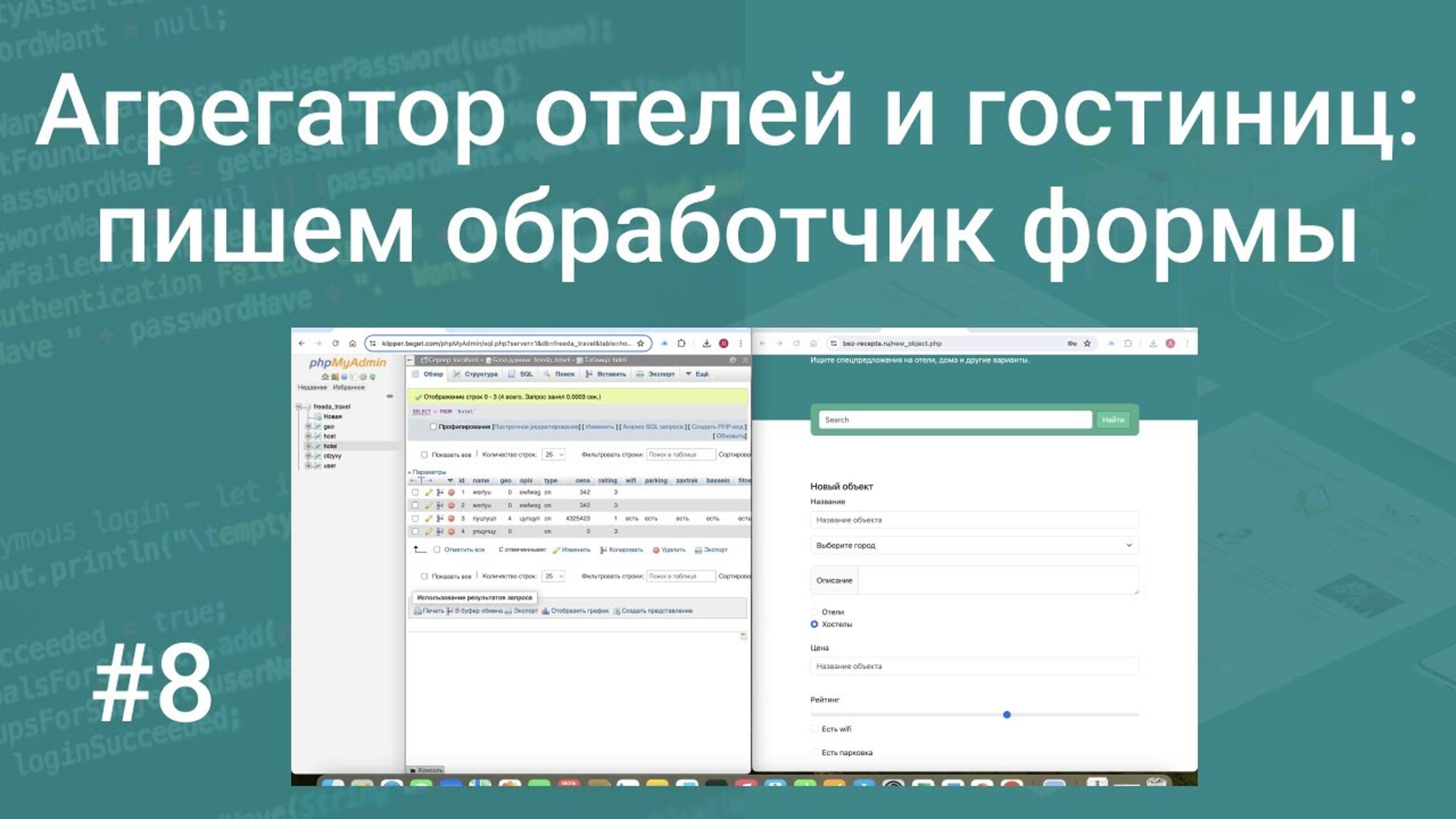Delete row 1 with red icon

coord(451,493)
